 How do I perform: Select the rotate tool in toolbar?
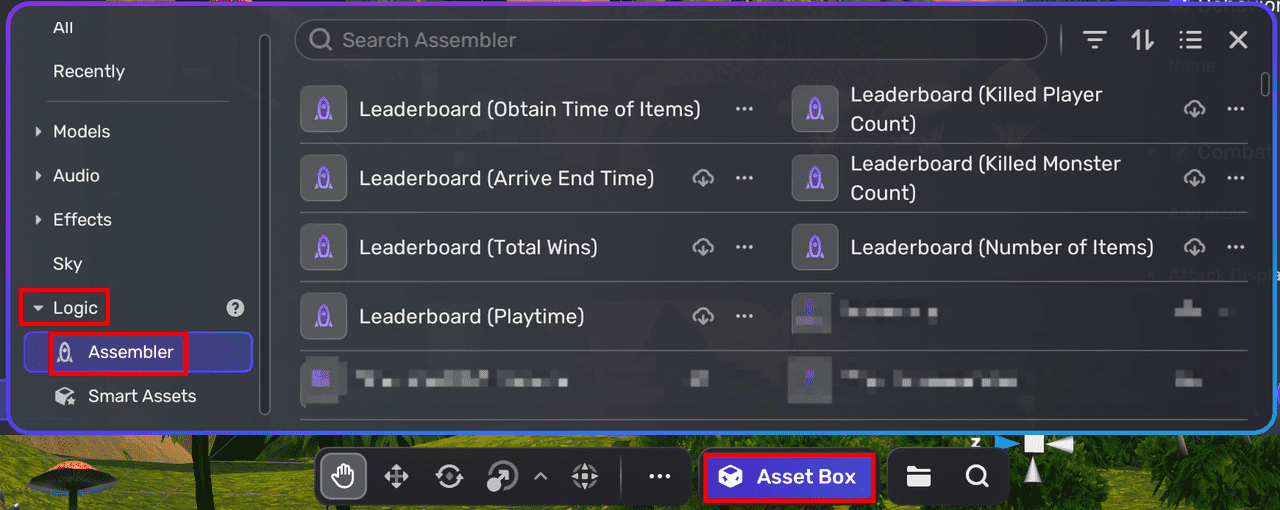449,477
